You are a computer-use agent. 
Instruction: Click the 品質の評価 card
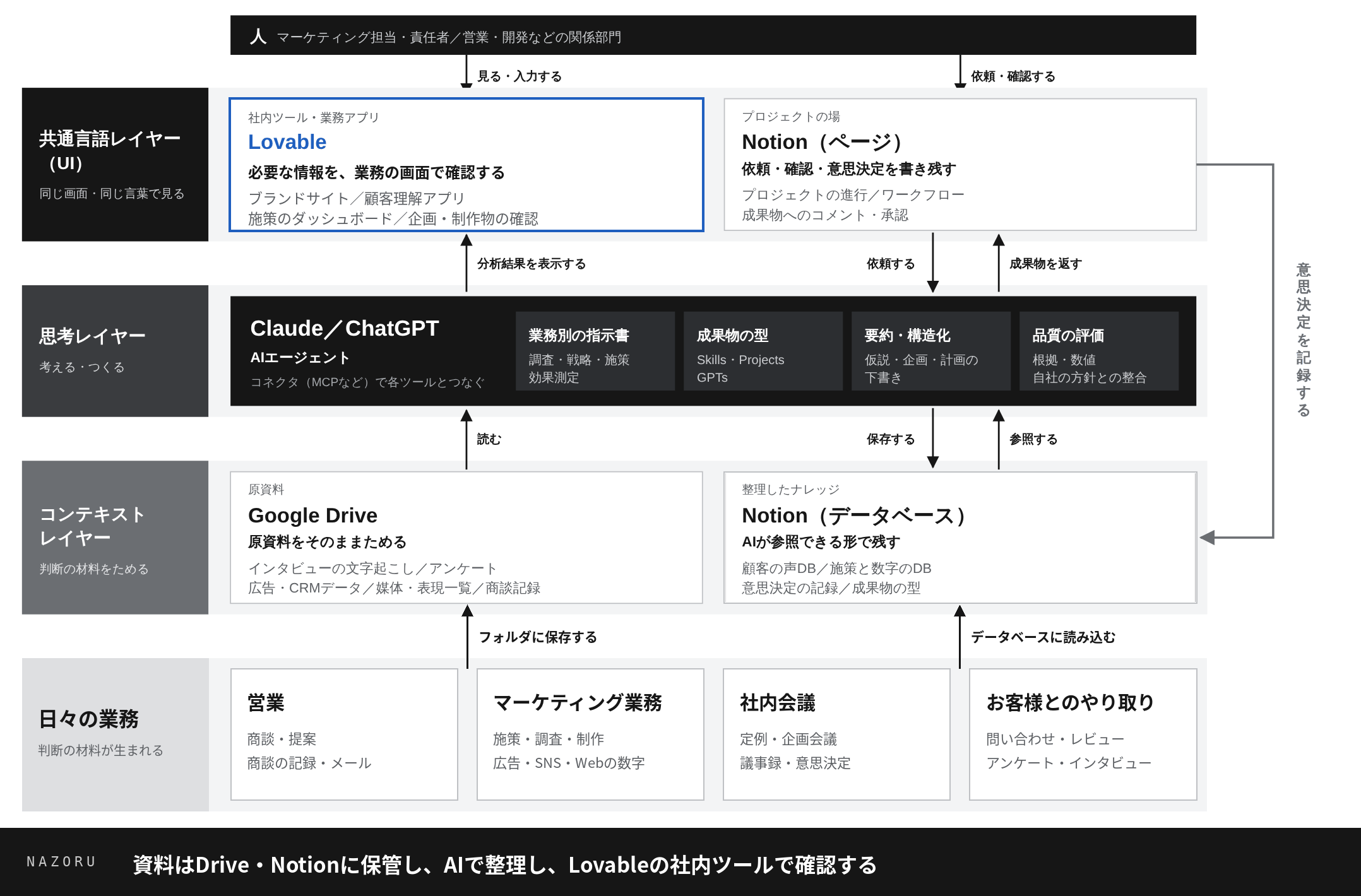(x=1099, y=351)
